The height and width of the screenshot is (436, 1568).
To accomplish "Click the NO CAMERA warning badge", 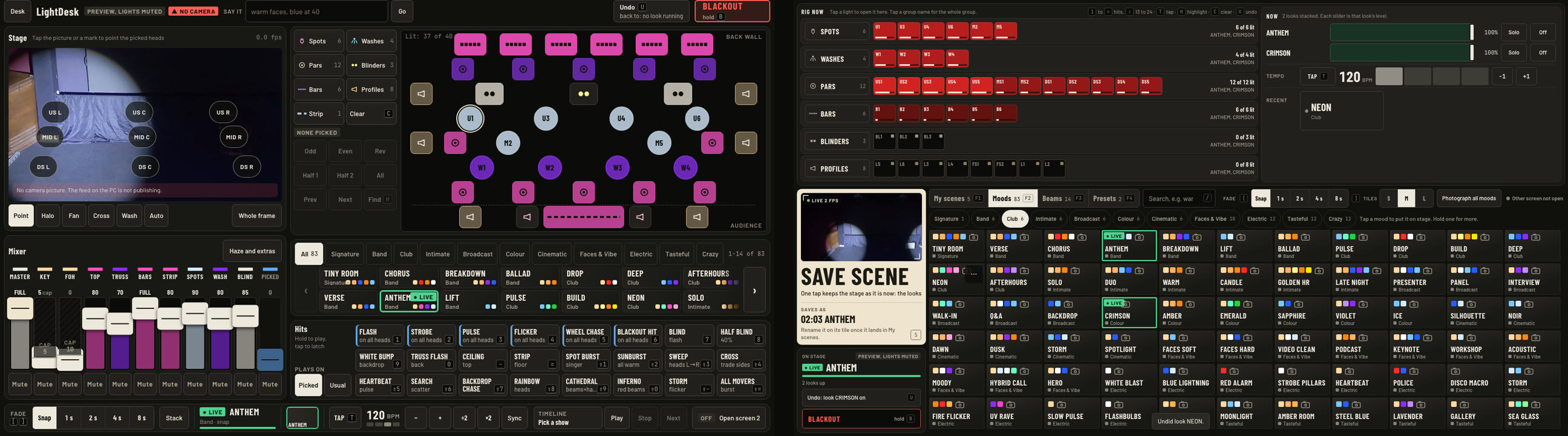I will pyautogui.click(x=193, y=12).
